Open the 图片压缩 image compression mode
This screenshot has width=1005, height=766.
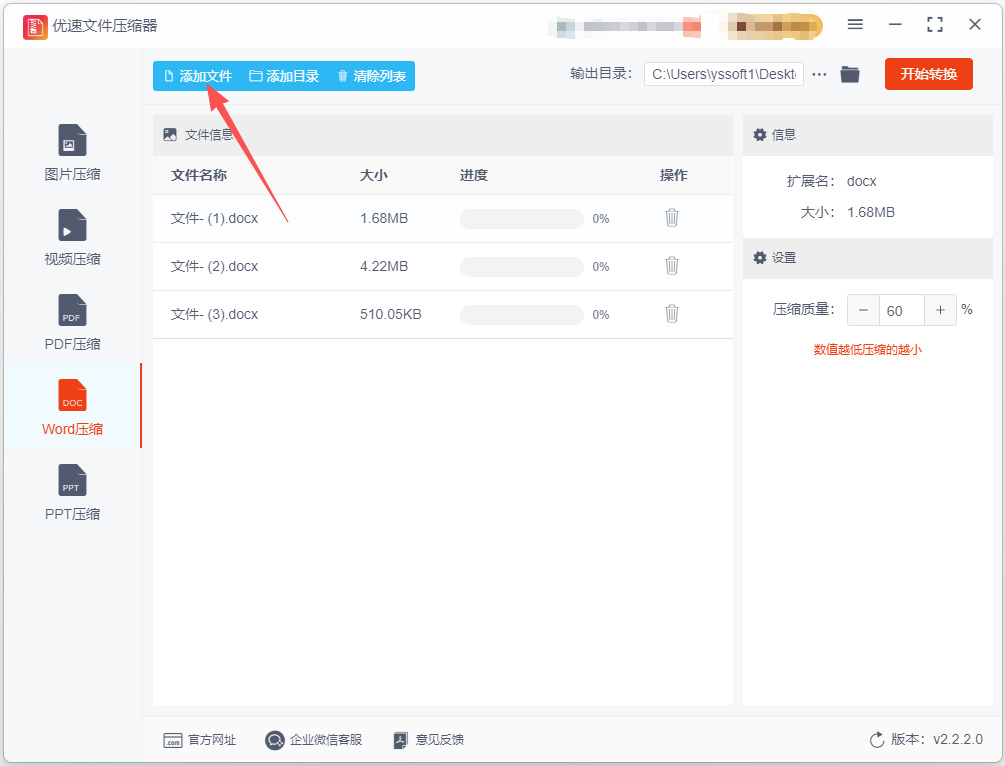pos(72,153)
